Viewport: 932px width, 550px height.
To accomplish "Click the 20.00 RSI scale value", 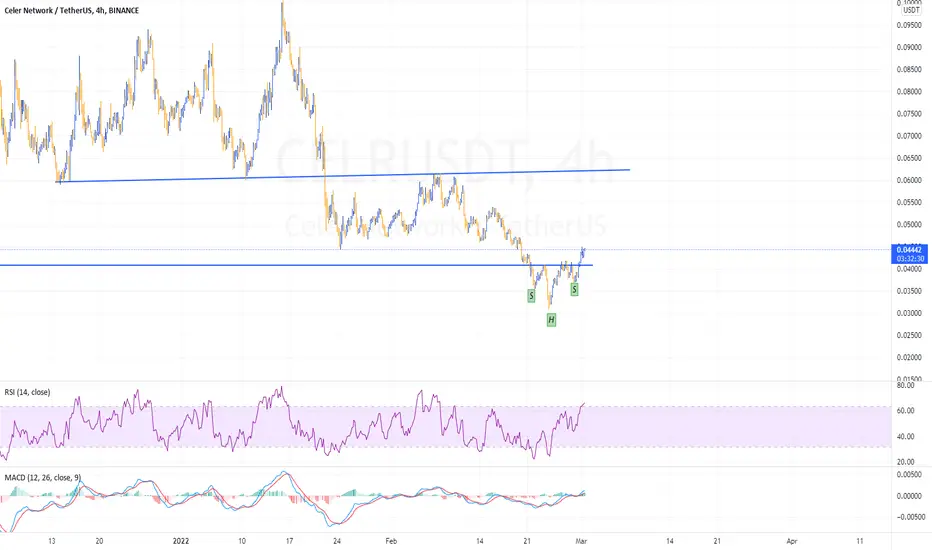I will [x=905, y=462].
